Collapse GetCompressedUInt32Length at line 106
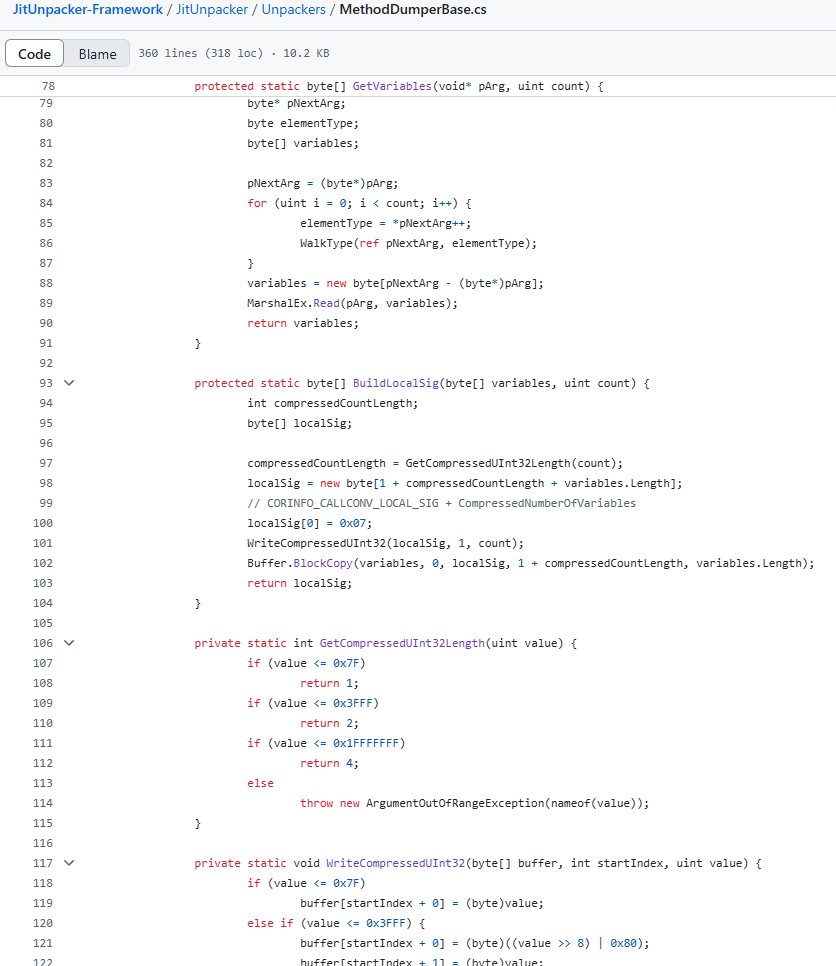Viewport: 836px width, 966px height. 70,643
